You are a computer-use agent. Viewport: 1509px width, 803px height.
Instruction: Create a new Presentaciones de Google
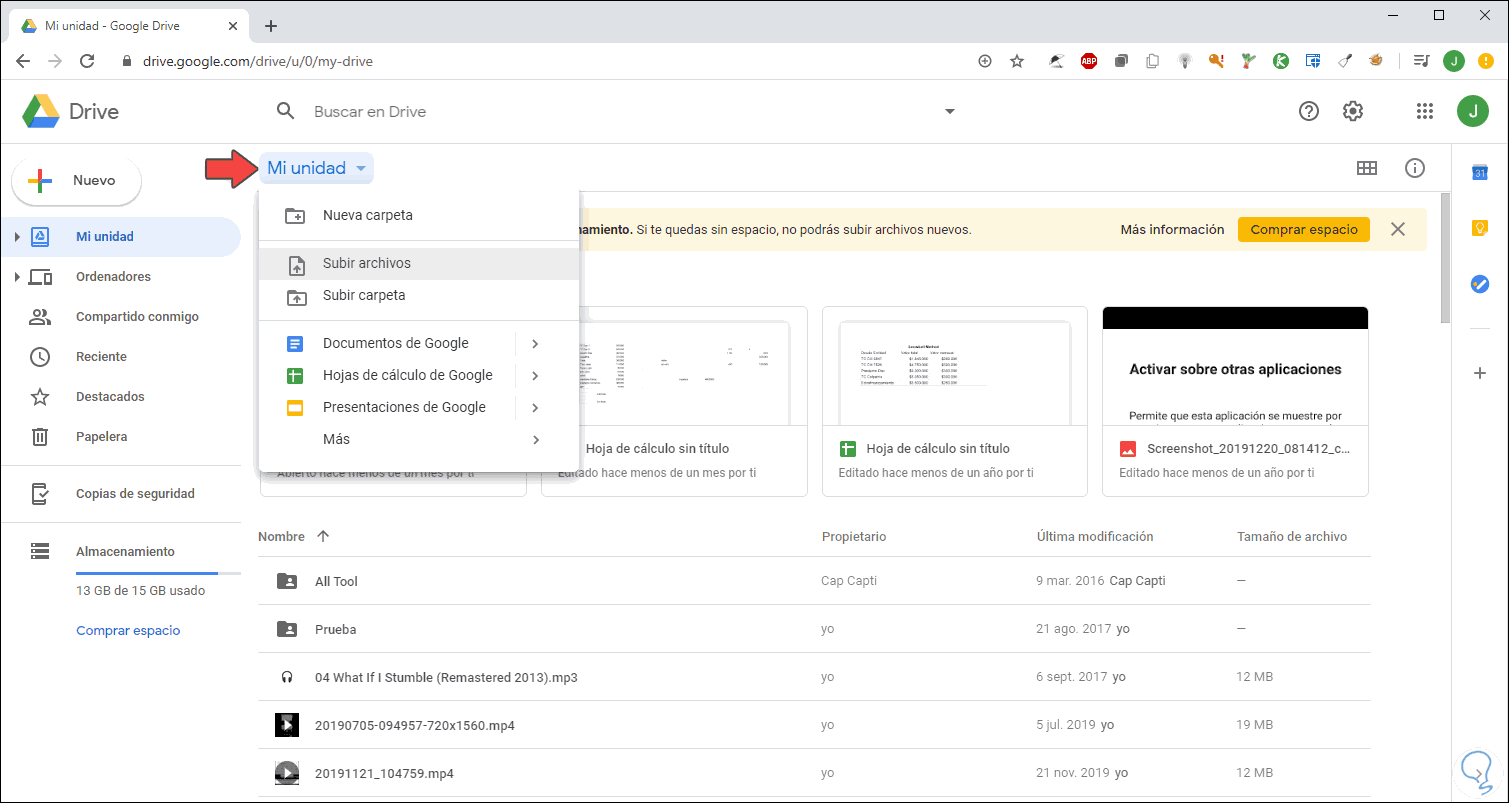tap(387, 407)
